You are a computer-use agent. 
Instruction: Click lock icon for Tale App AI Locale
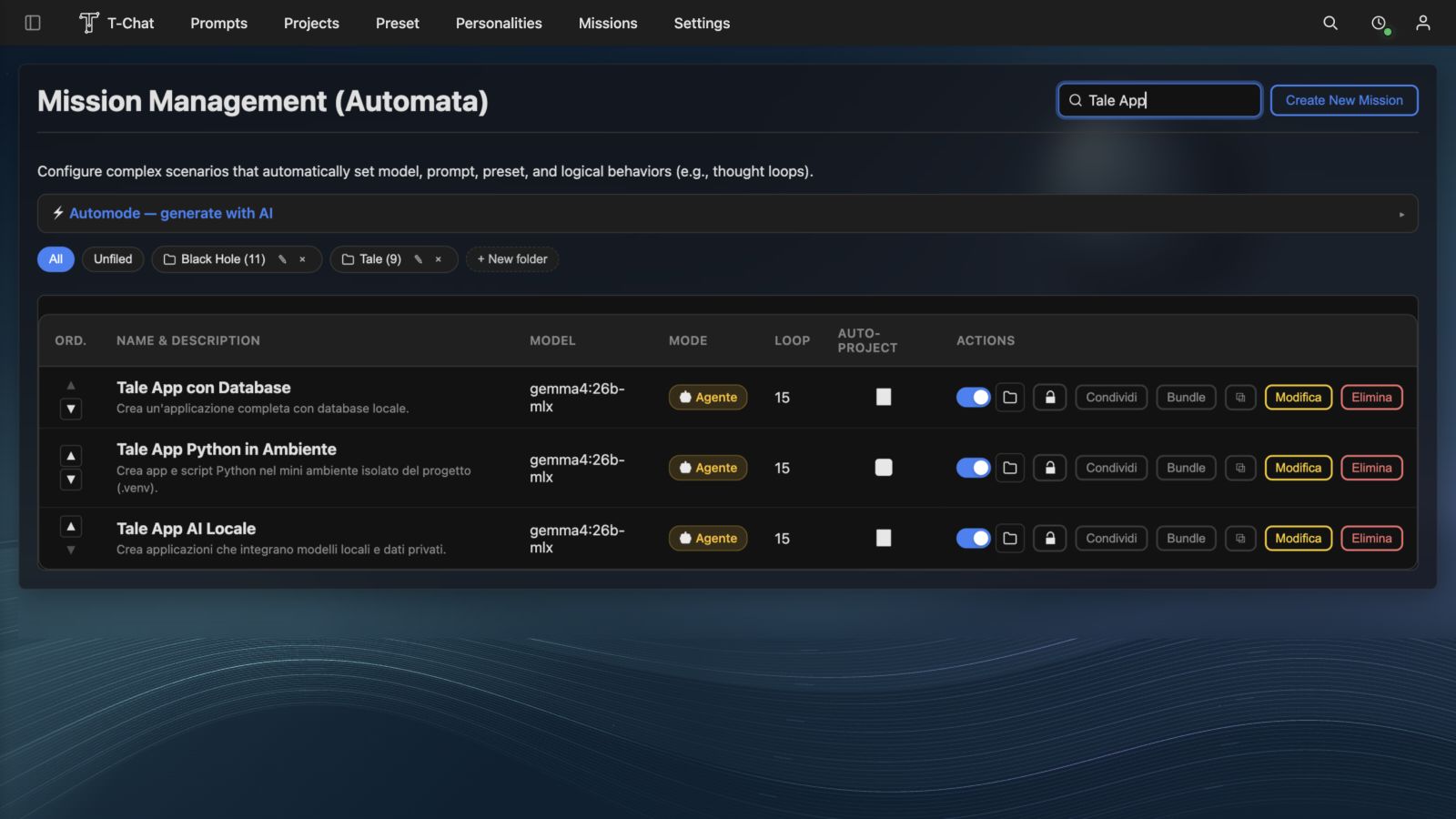point(1050,539)
